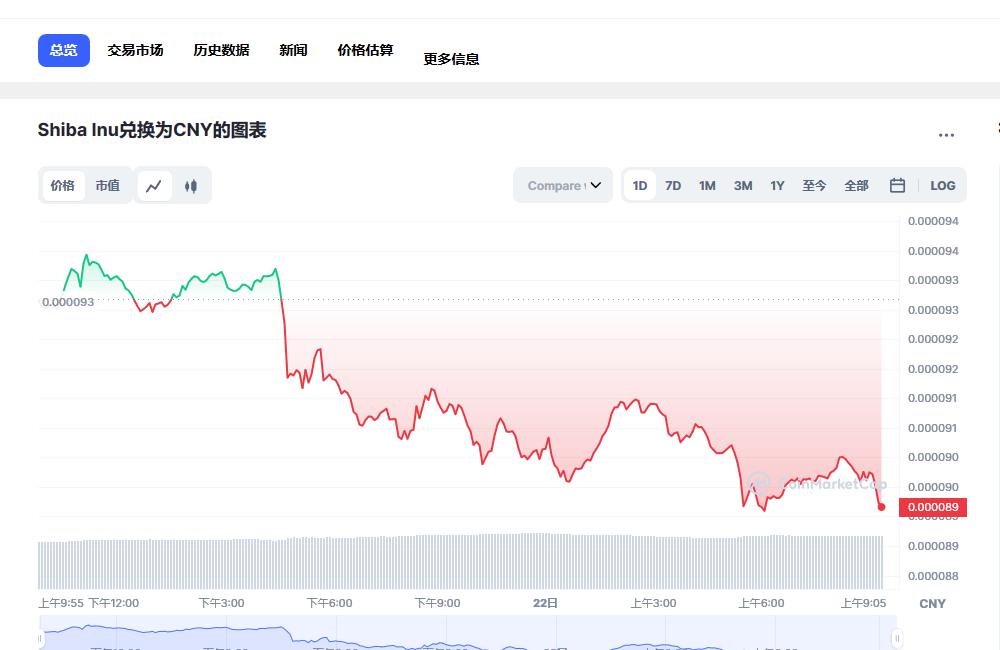The height and width of the screenshot is (650, 1000).
Task: Switch the chart to 市值
Action: tap(108, 186)
